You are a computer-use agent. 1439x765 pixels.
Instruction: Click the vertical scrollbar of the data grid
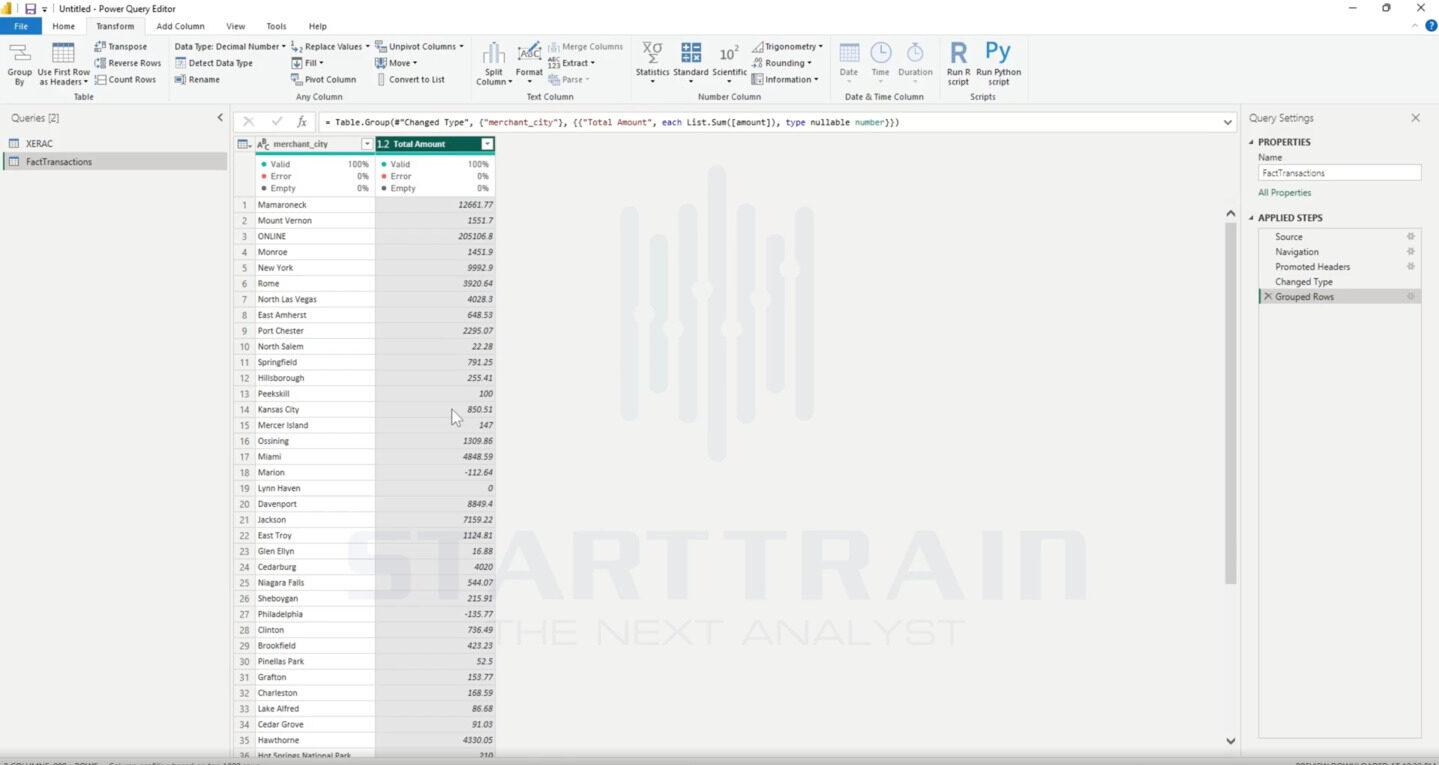click(x=1230, y=402)
